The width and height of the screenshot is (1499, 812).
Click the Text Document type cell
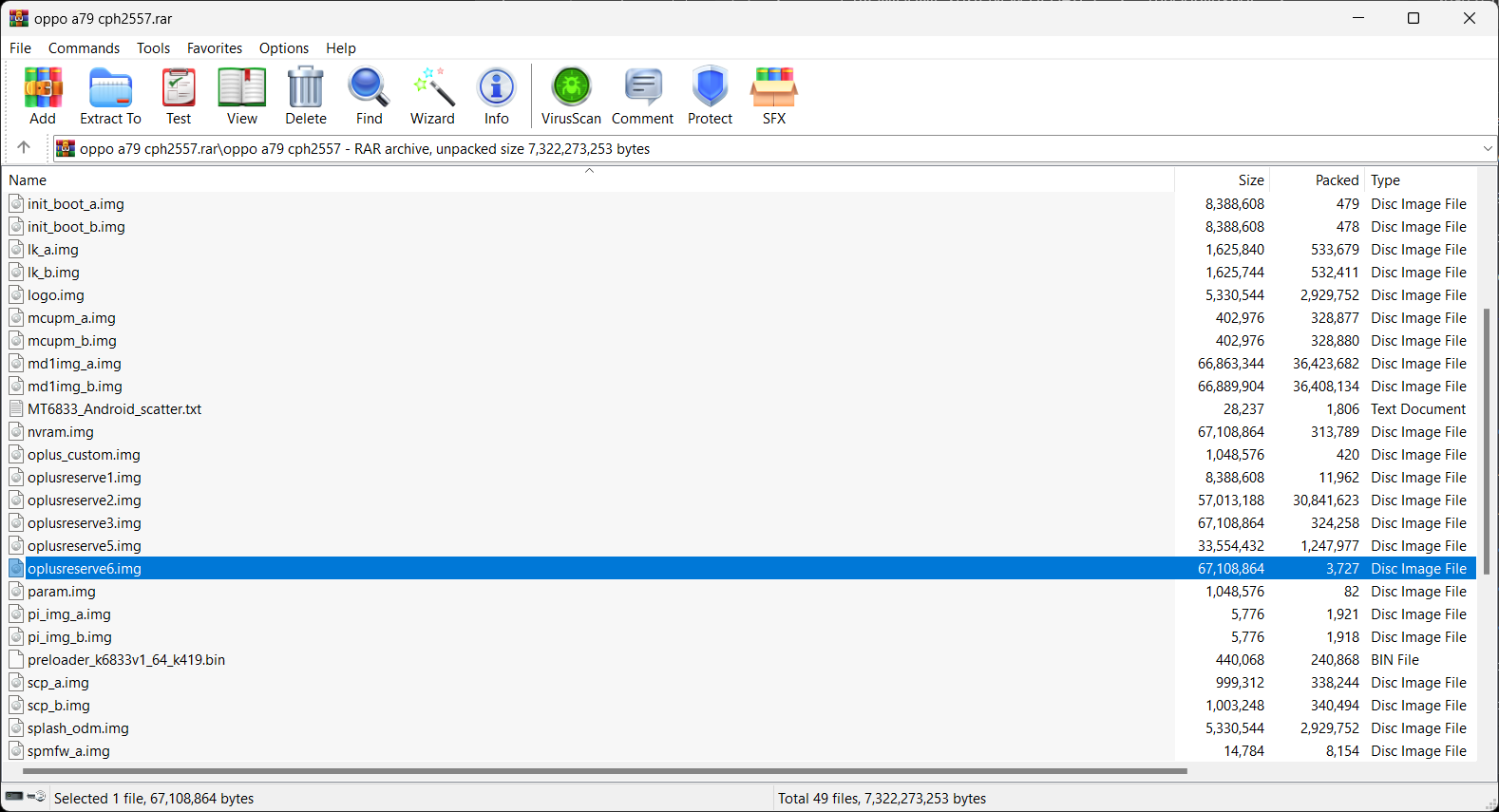1418,408
